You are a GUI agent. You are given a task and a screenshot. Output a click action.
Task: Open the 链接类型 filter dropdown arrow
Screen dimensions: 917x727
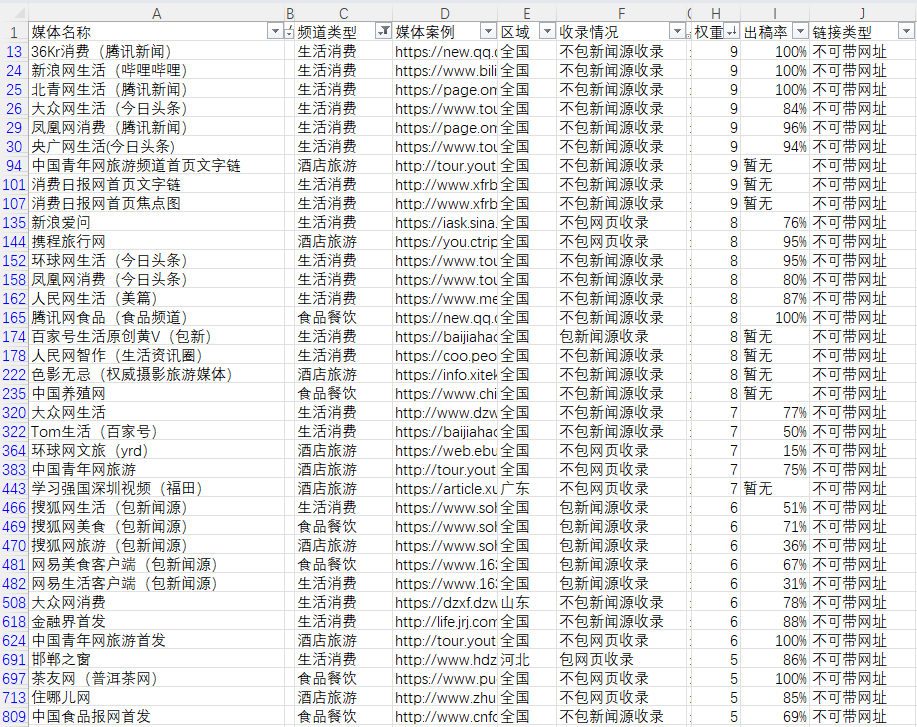point(905,32)
